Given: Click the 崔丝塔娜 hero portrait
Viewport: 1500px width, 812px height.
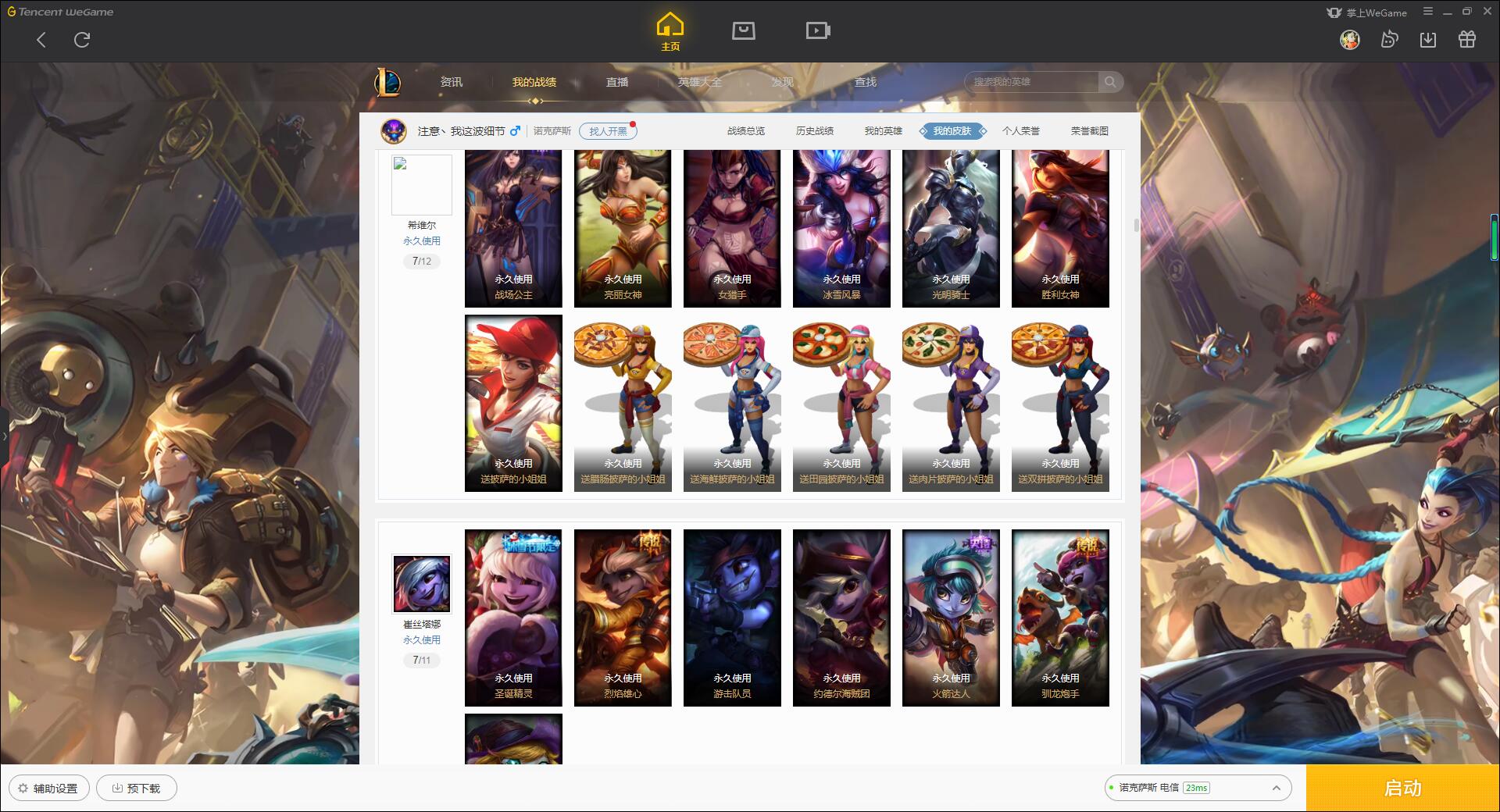Looking at the screenshot, I should [422, 584].
